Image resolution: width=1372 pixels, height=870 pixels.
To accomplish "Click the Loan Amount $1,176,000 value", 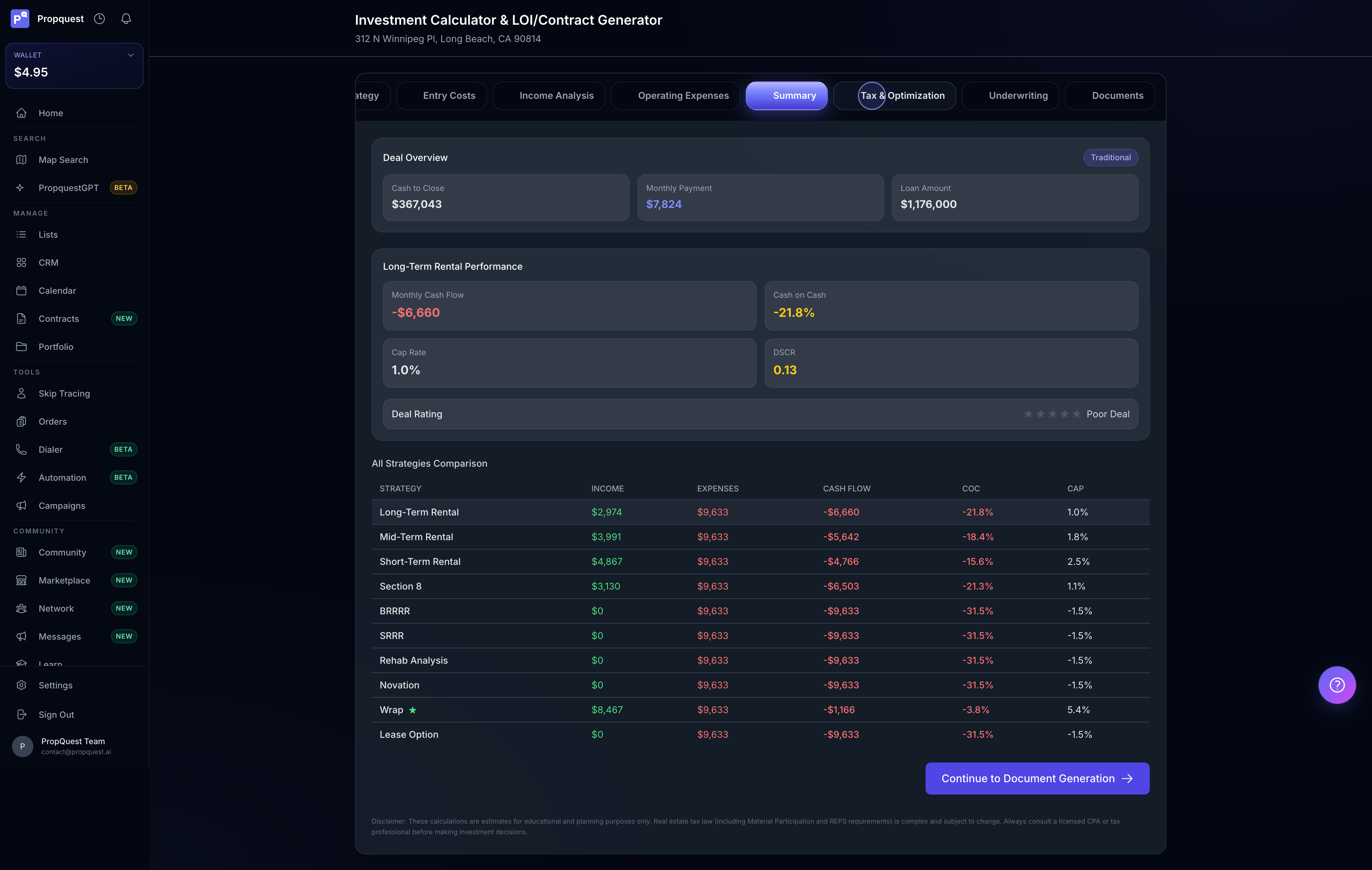I will point(928,204).
